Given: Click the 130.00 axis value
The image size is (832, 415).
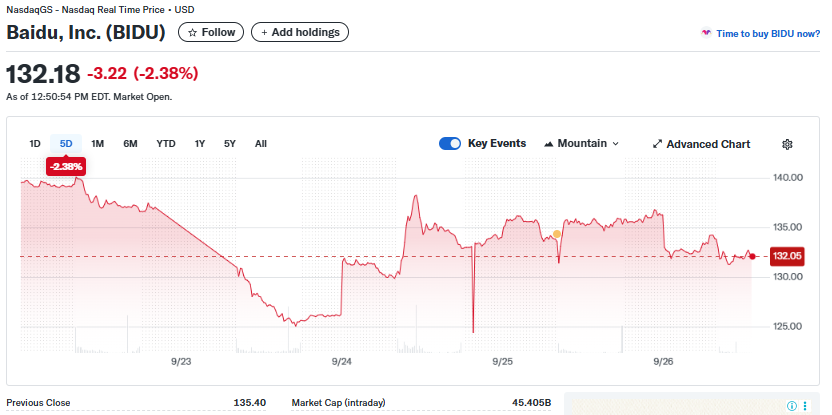Looking at the screenshot, I should point(788,276).
